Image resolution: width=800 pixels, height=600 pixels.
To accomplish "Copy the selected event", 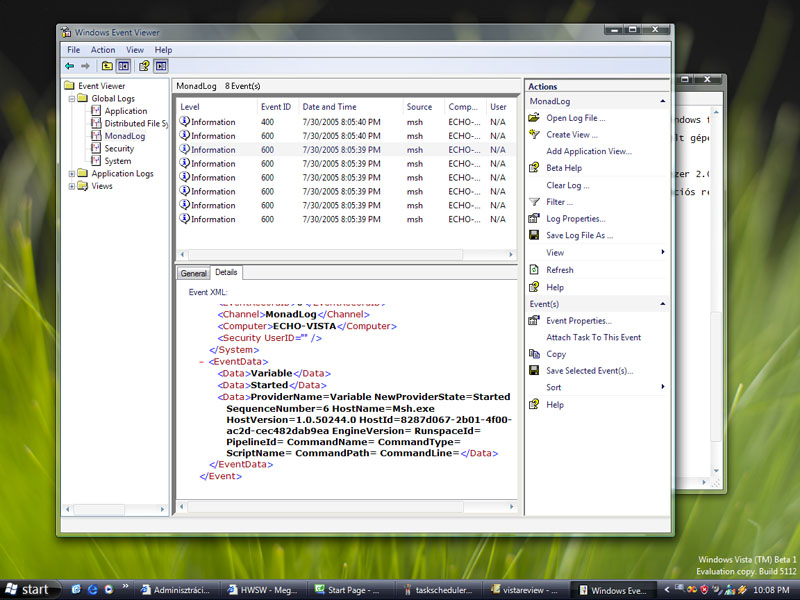I will click(x=556, y=354).
